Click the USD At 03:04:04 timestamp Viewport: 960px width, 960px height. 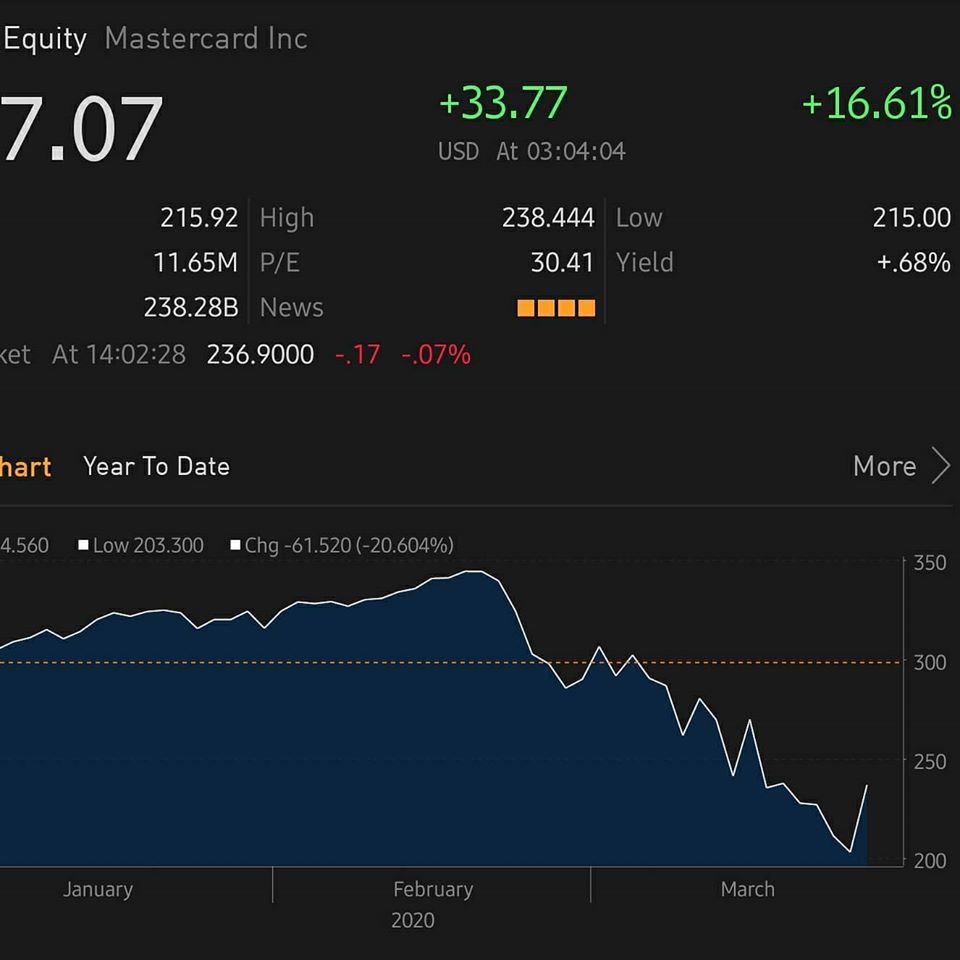[531, 151]
